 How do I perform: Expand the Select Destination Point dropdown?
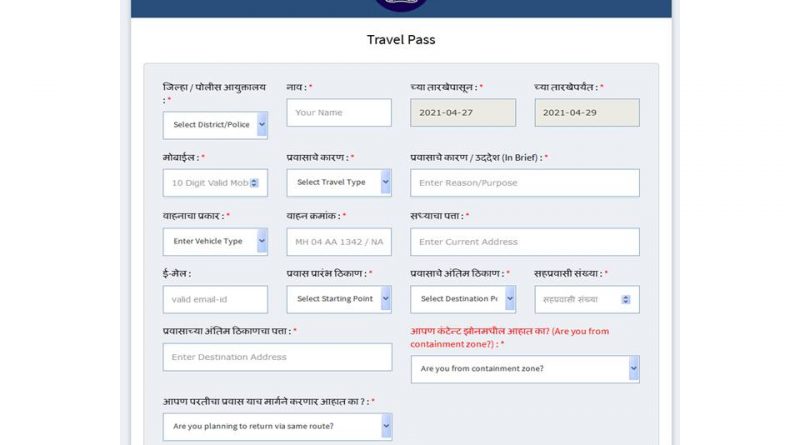[x=463, y=299]
